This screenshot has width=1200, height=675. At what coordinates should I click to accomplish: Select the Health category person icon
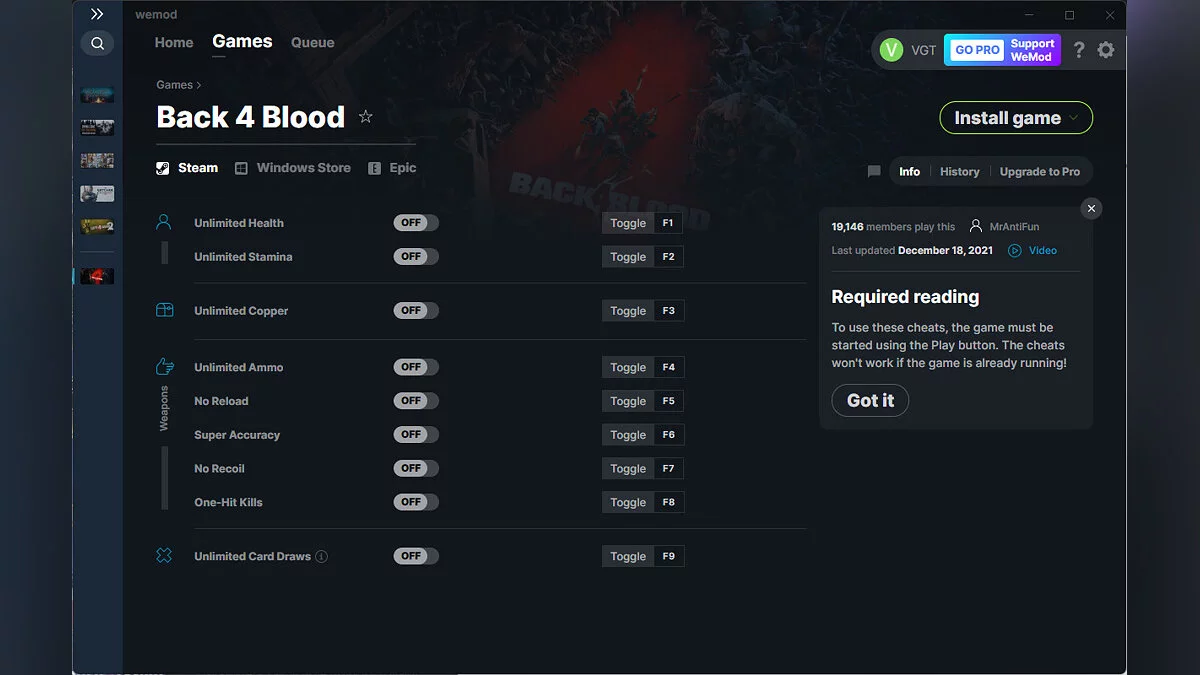pos(163,222)
